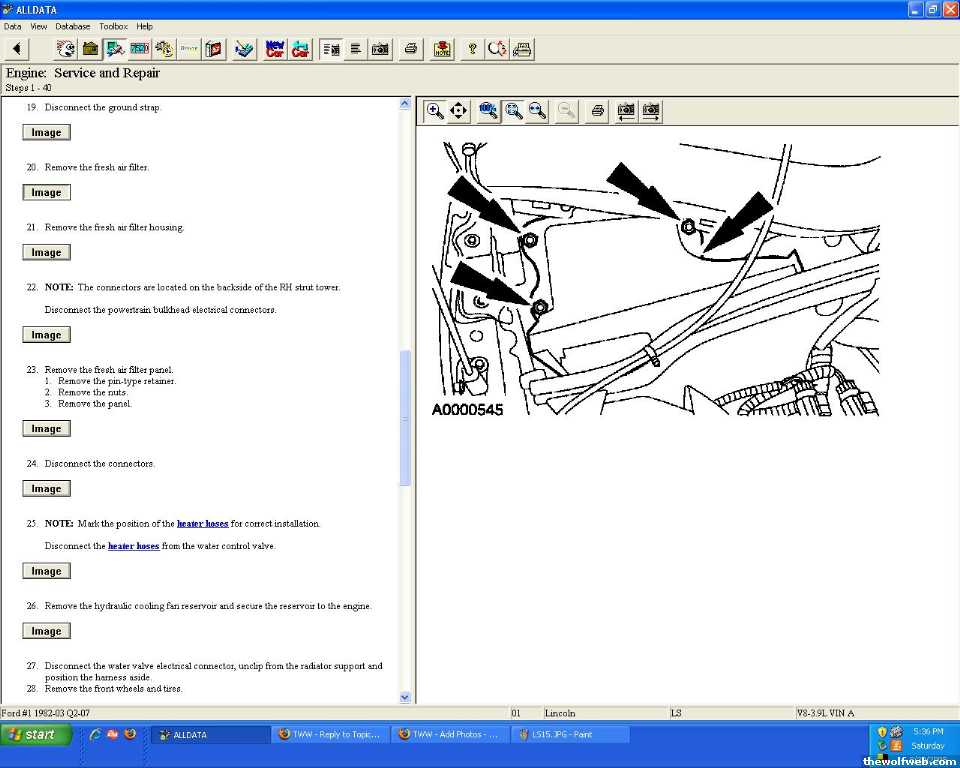Click the next image camera icon
This screenshot has width=960, height=768.
pyautogui.click(x=651, y=111)
